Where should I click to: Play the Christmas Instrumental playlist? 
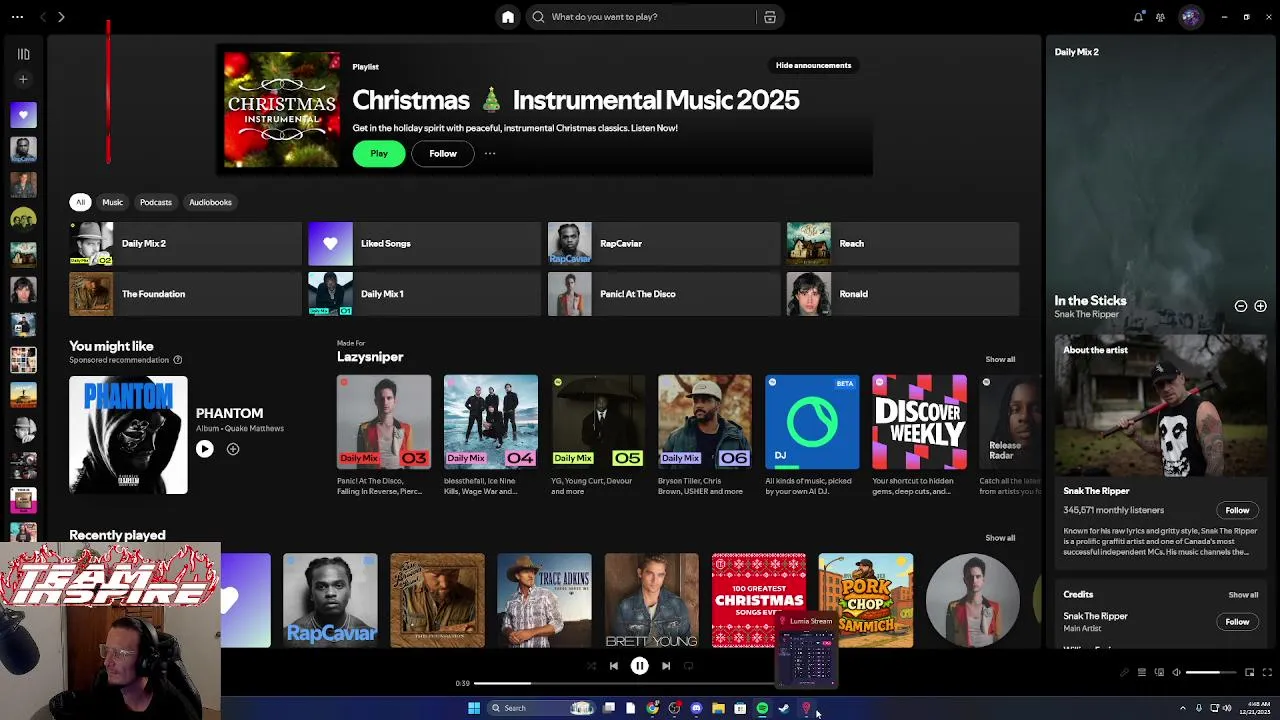coord(379,154)
